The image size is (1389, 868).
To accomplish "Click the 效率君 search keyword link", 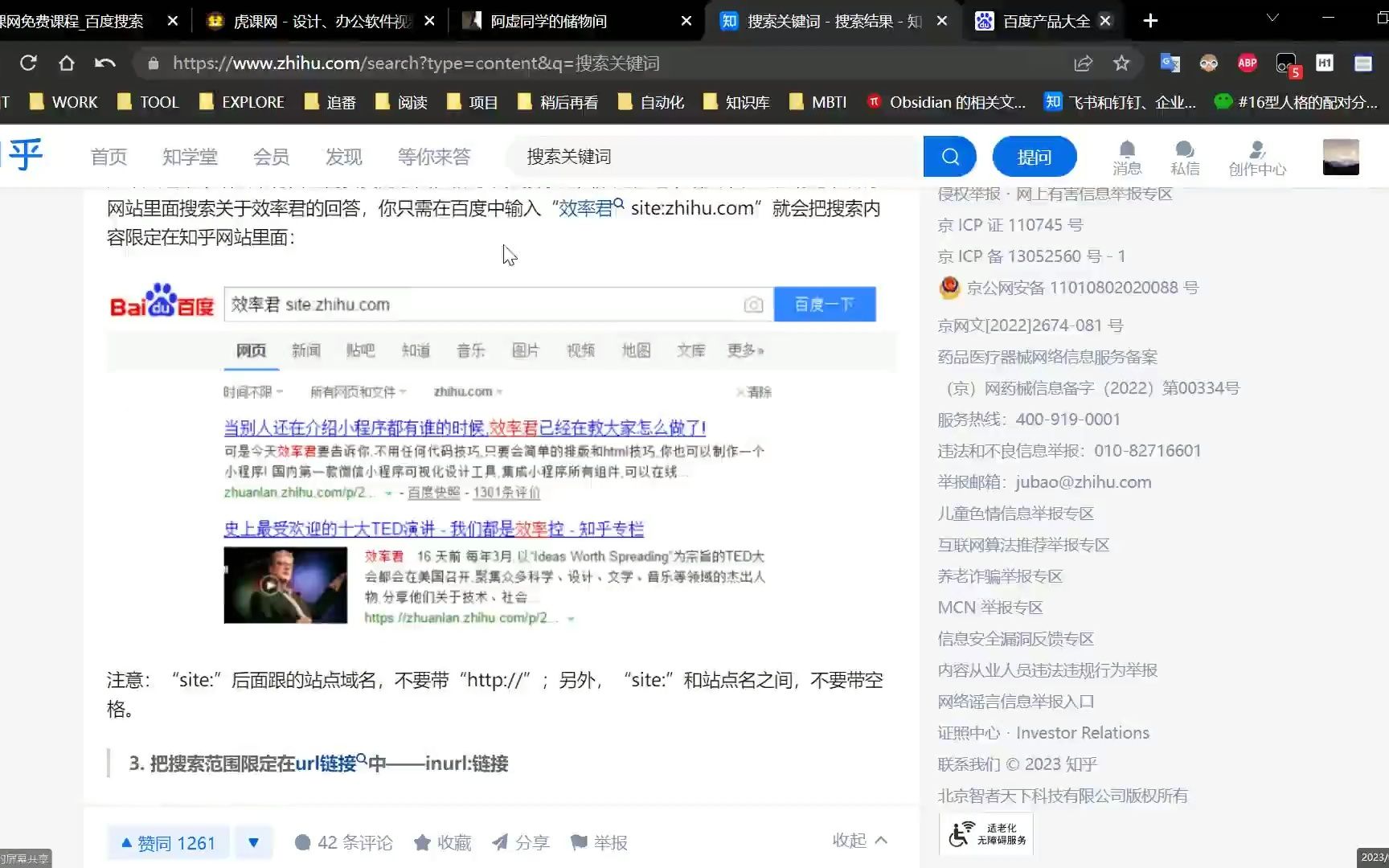I will [x=591, y=208].
